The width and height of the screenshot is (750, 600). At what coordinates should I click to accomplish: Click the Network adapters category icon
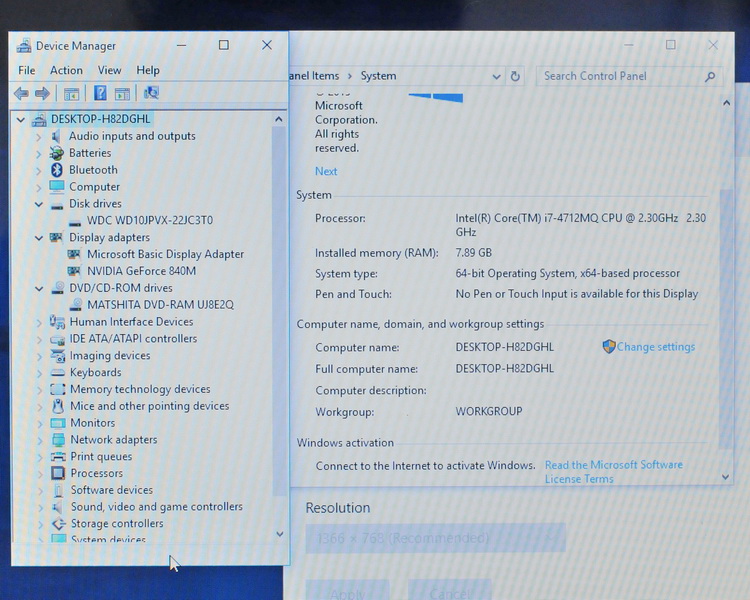[x=58, y=440]
